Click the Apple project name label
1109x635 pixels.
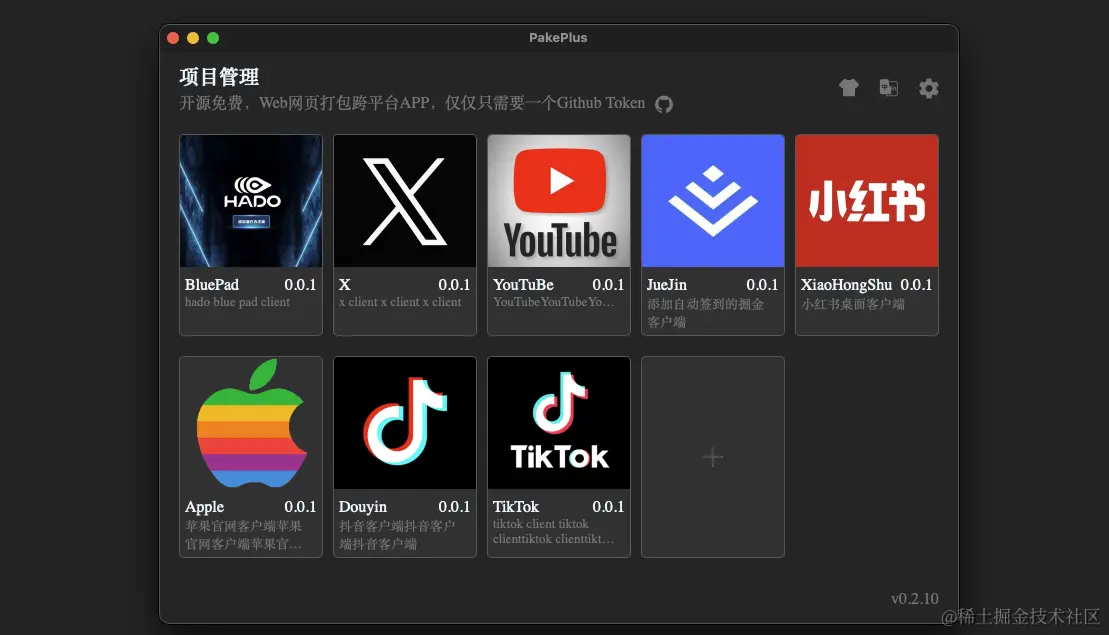point(204,507)
